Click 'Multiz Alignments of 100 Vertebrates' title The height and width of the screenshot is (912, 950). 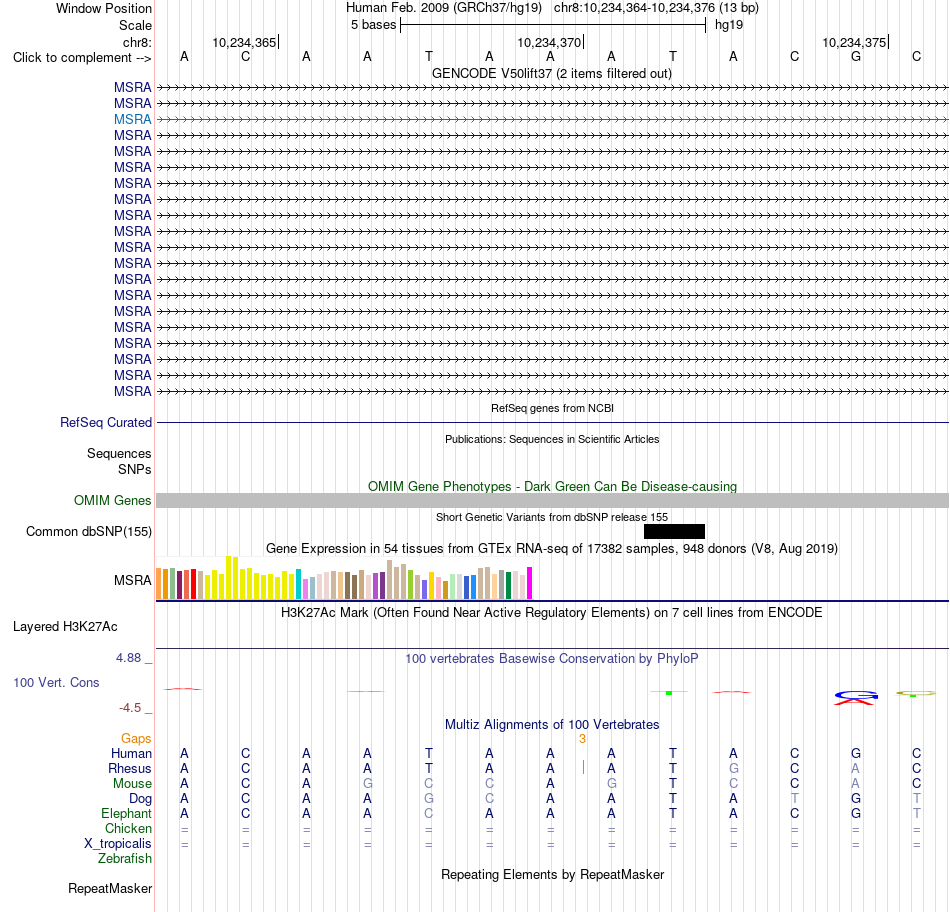552,725
